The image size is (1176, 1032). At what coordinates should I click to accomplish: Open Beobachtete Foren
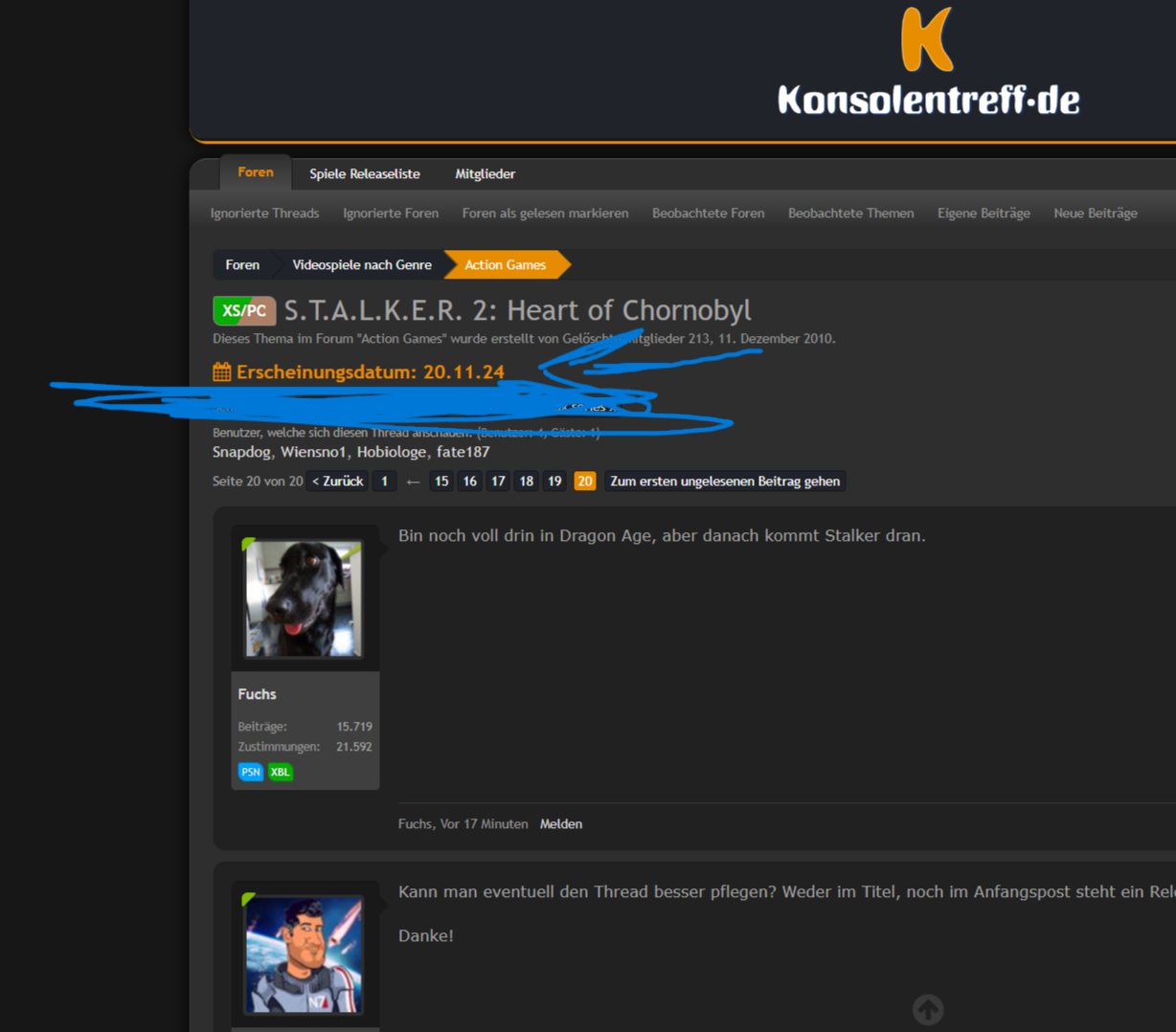click(x=708, y=213)
